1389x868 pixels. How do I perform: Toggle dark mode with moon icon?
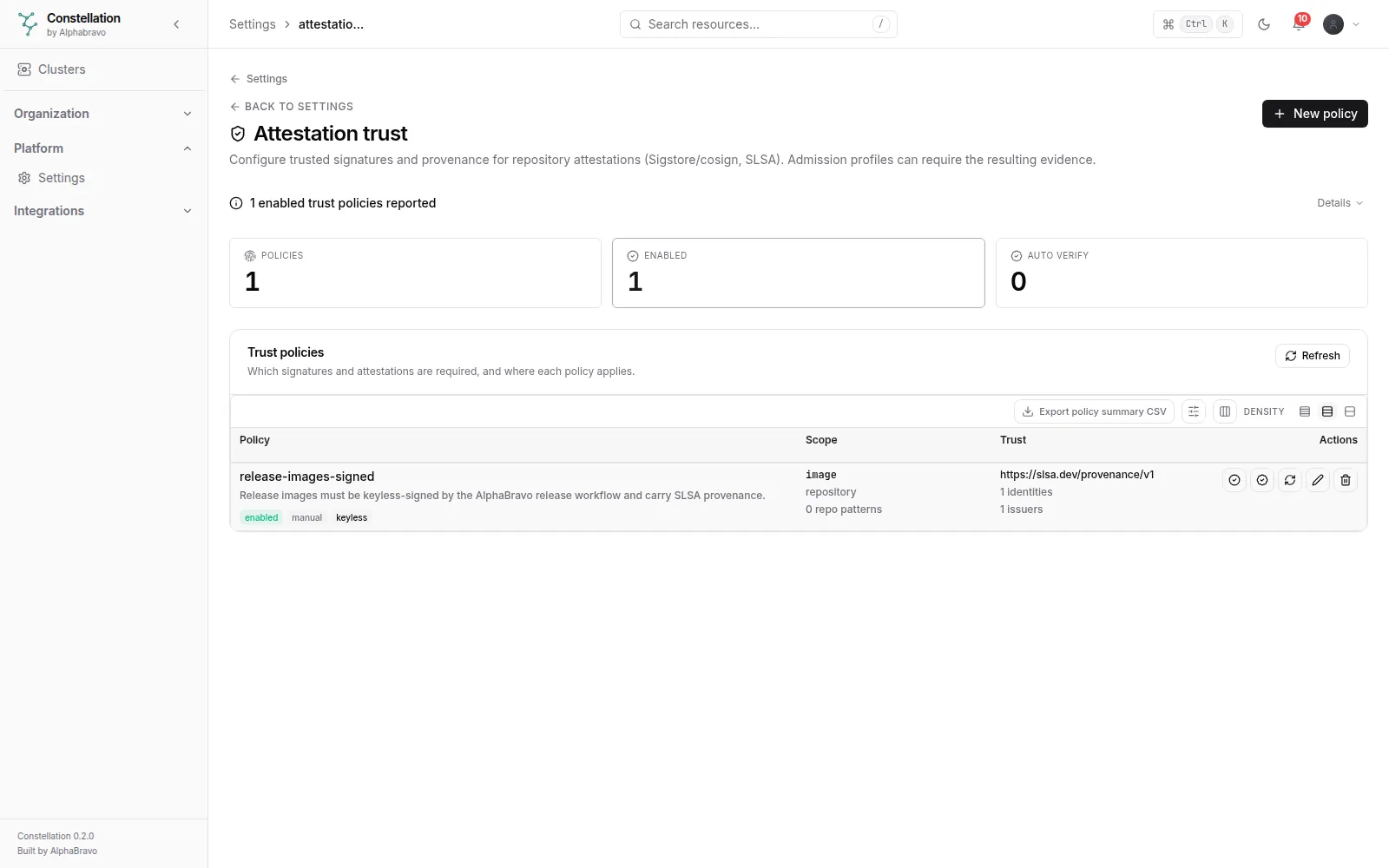(1264, 24)
